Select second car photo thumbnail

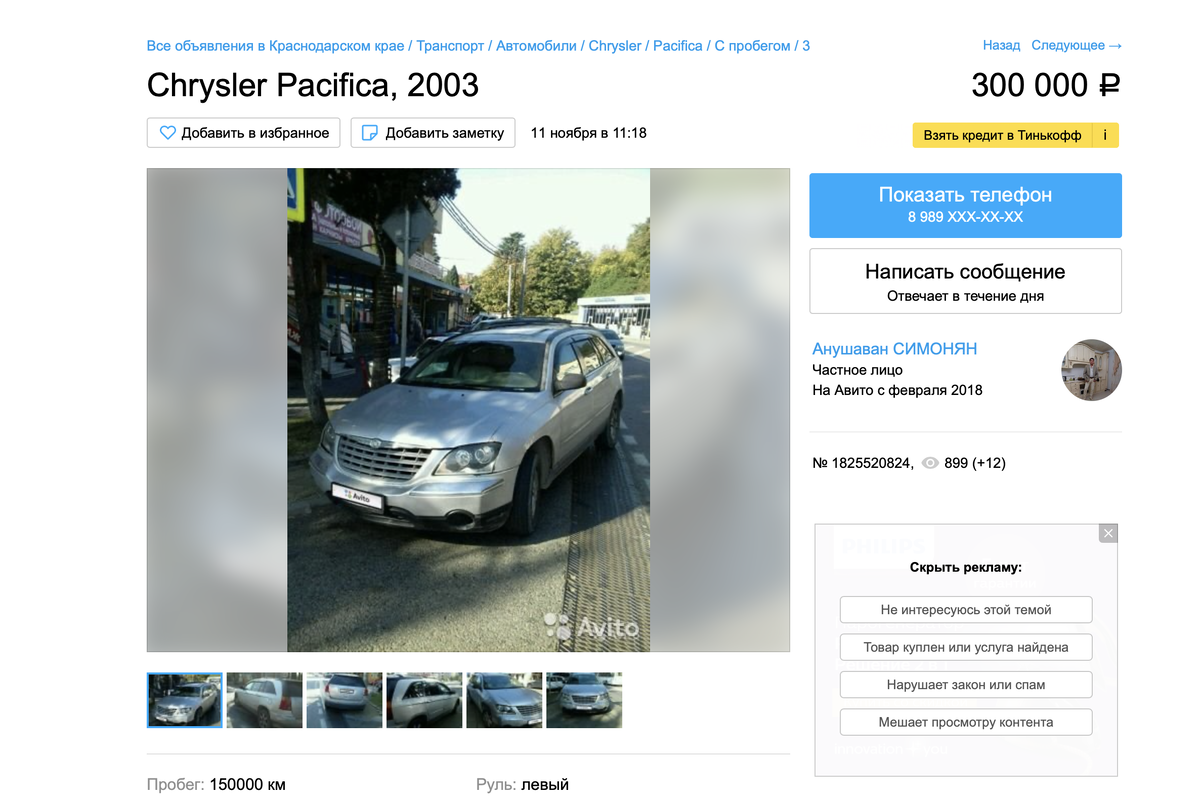point(264,700)
